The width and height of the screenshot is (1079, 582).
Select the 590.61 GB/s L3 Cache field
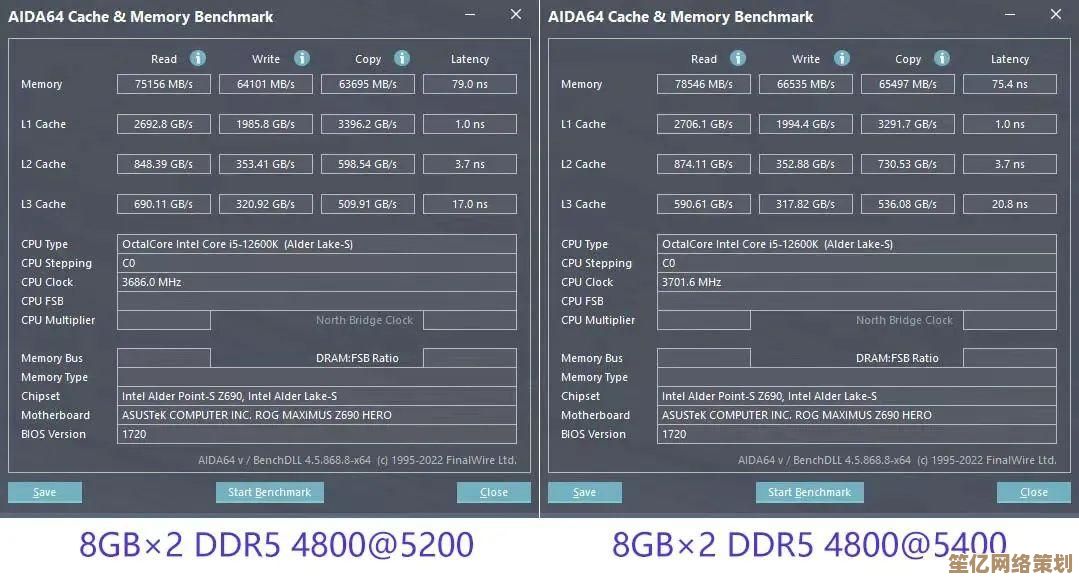[x=704, y=205]
